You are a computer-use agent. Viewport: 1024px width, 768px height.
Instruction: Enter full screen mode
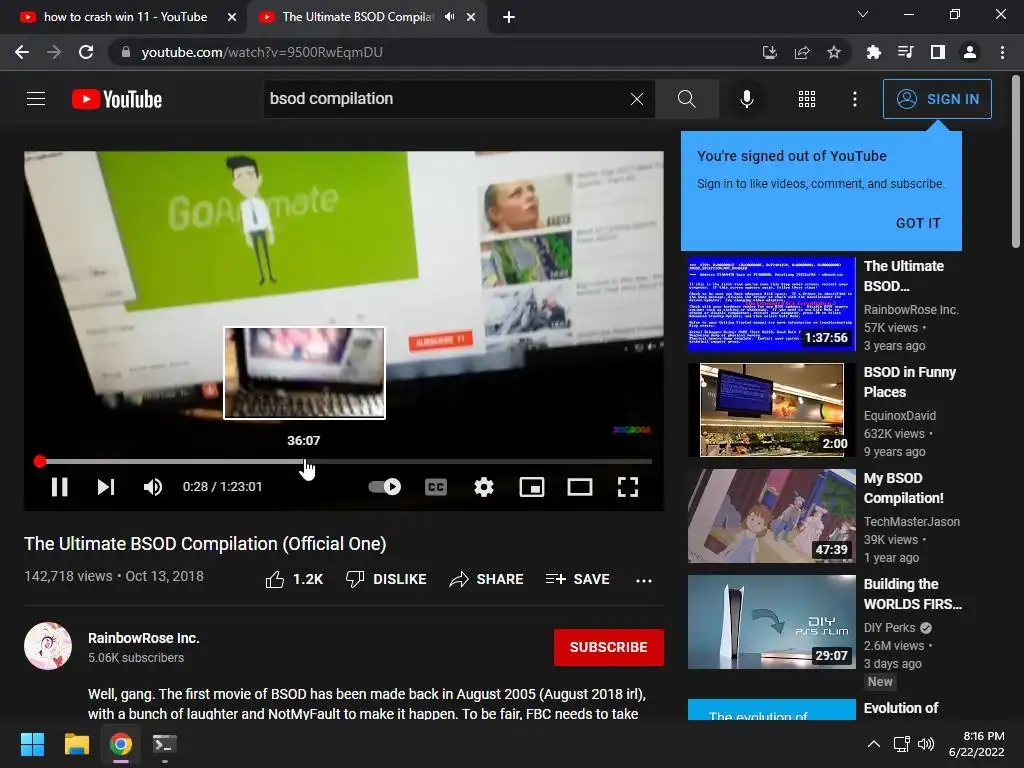[628, 487]
